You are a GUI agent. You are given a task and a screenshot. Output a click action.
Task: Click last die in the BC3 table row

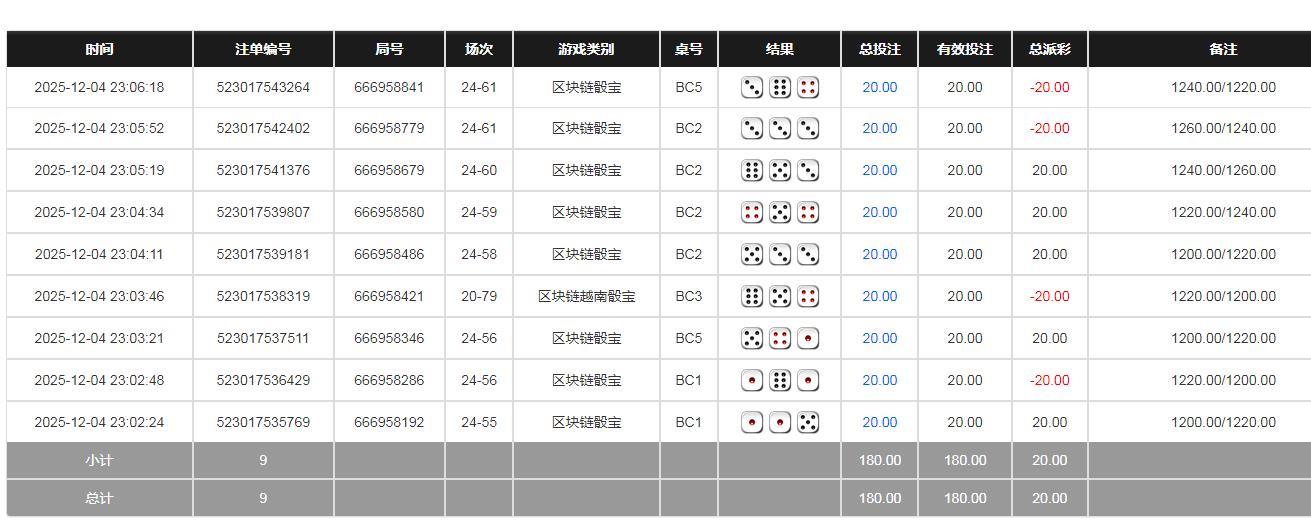808,297
